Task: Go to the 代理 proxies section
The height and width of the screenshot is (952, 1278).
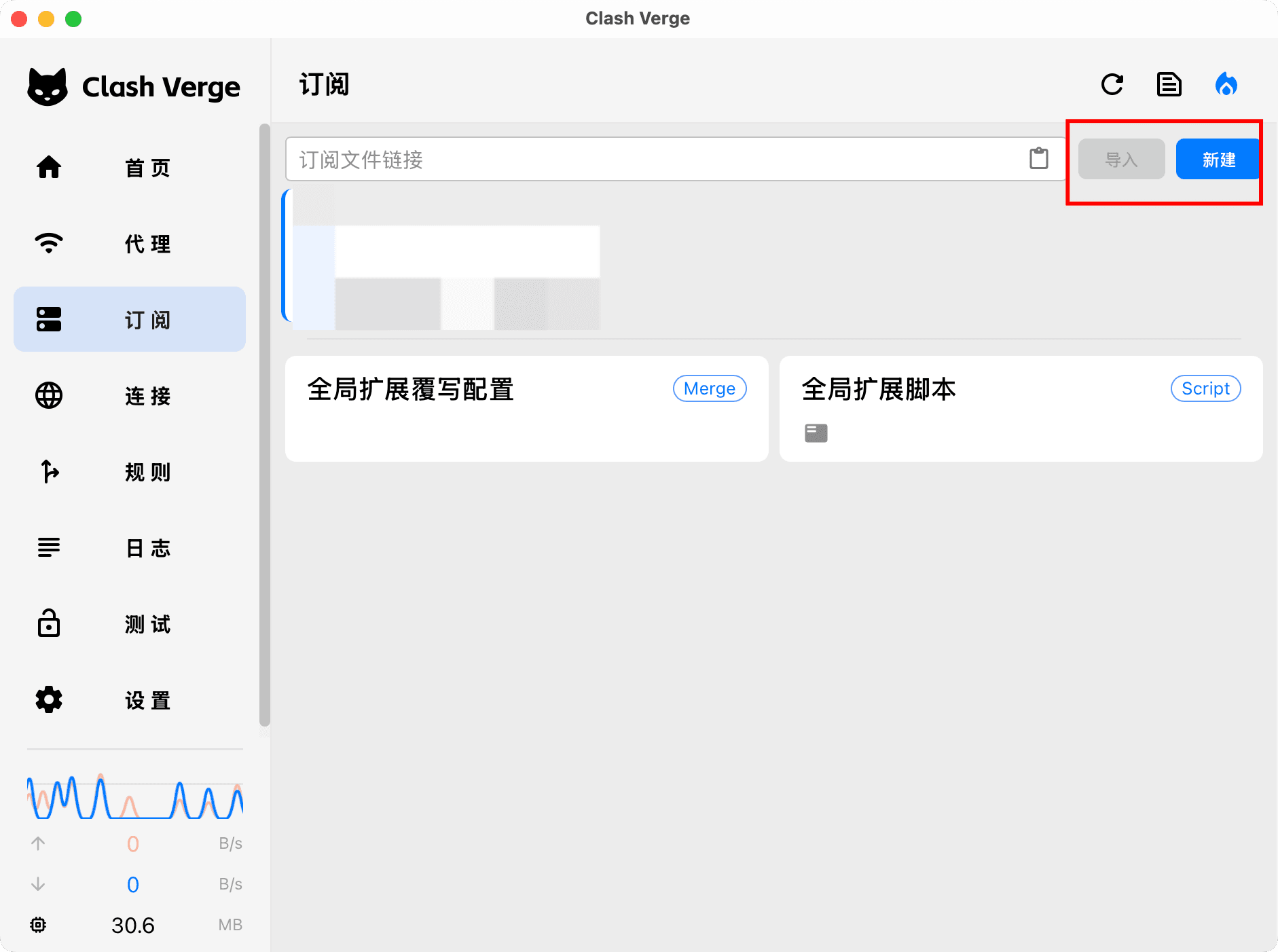Action: click(130, 243)
